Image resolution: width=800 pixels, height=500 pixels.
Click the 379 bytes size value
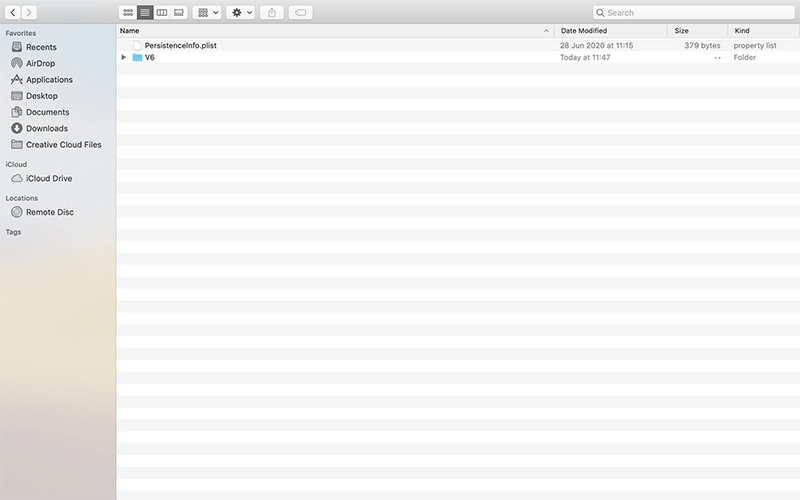point(702,45)
